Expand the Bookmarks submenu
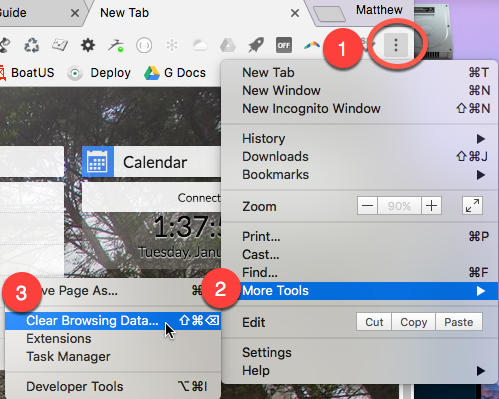 360,174
